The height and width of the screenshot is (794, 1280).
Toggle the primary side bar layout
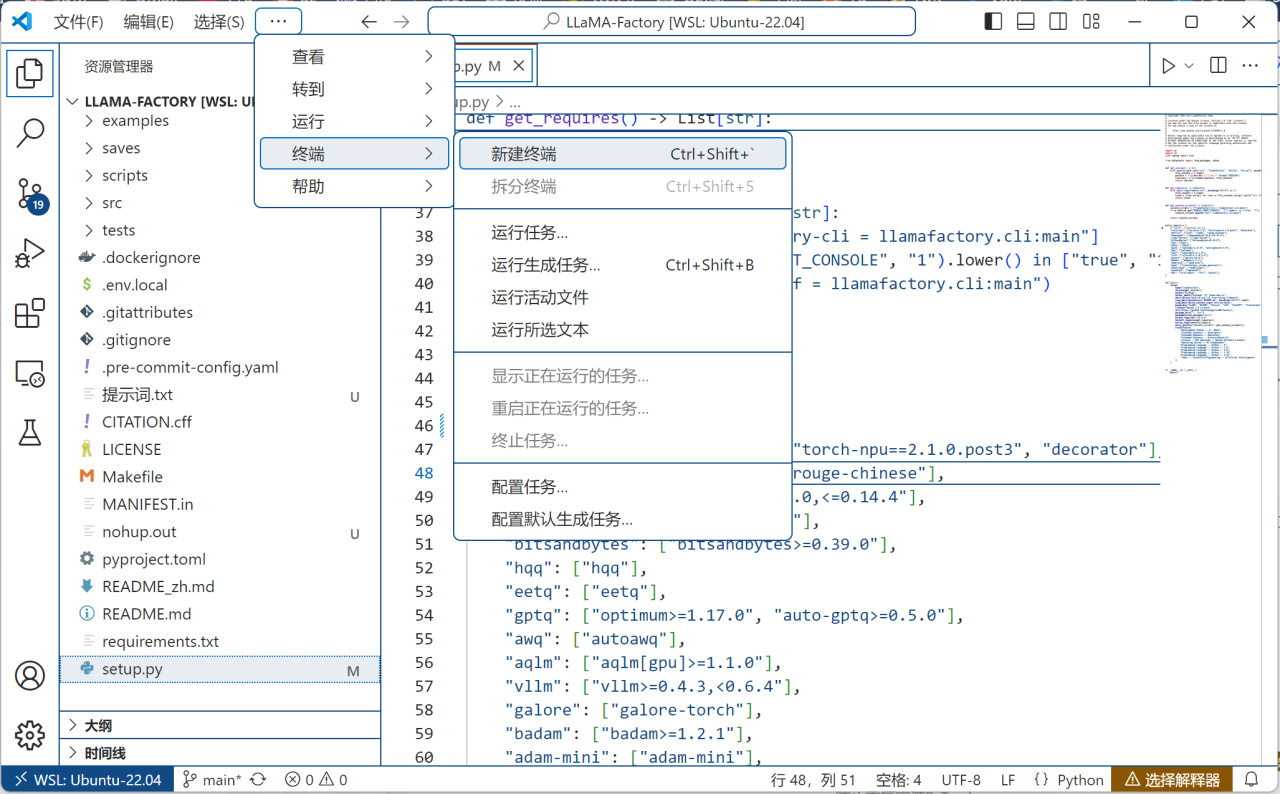coord(993,22)
